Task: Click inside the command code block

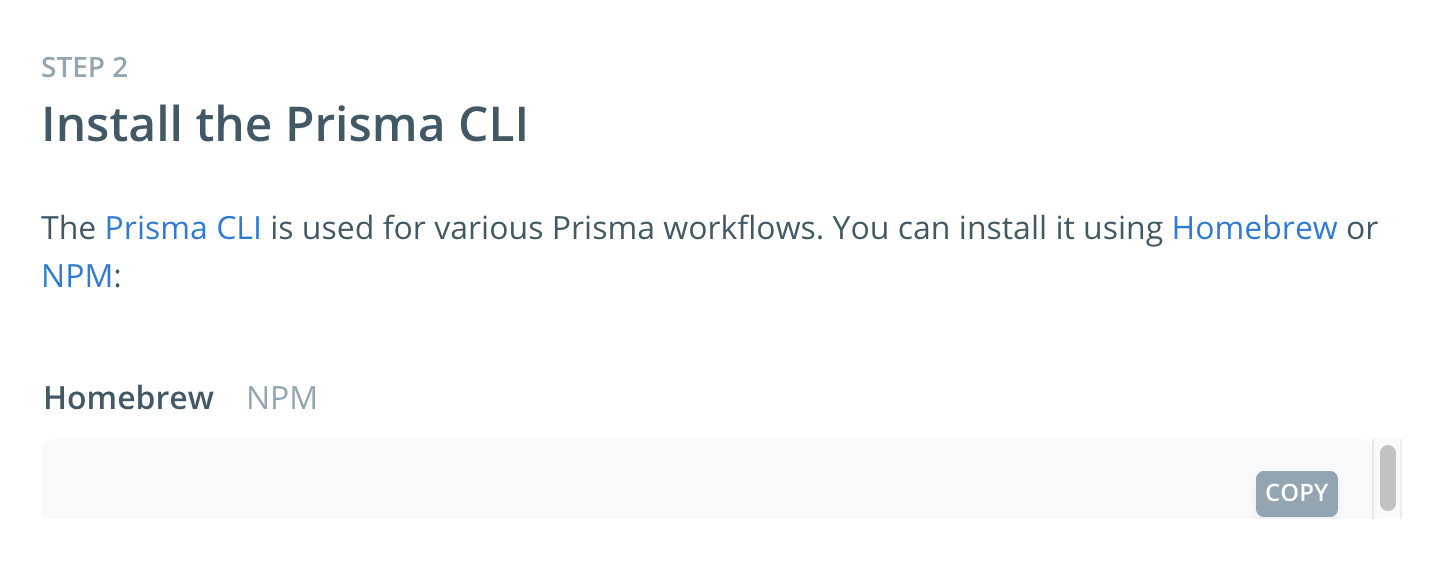Action: click(600, 480)
